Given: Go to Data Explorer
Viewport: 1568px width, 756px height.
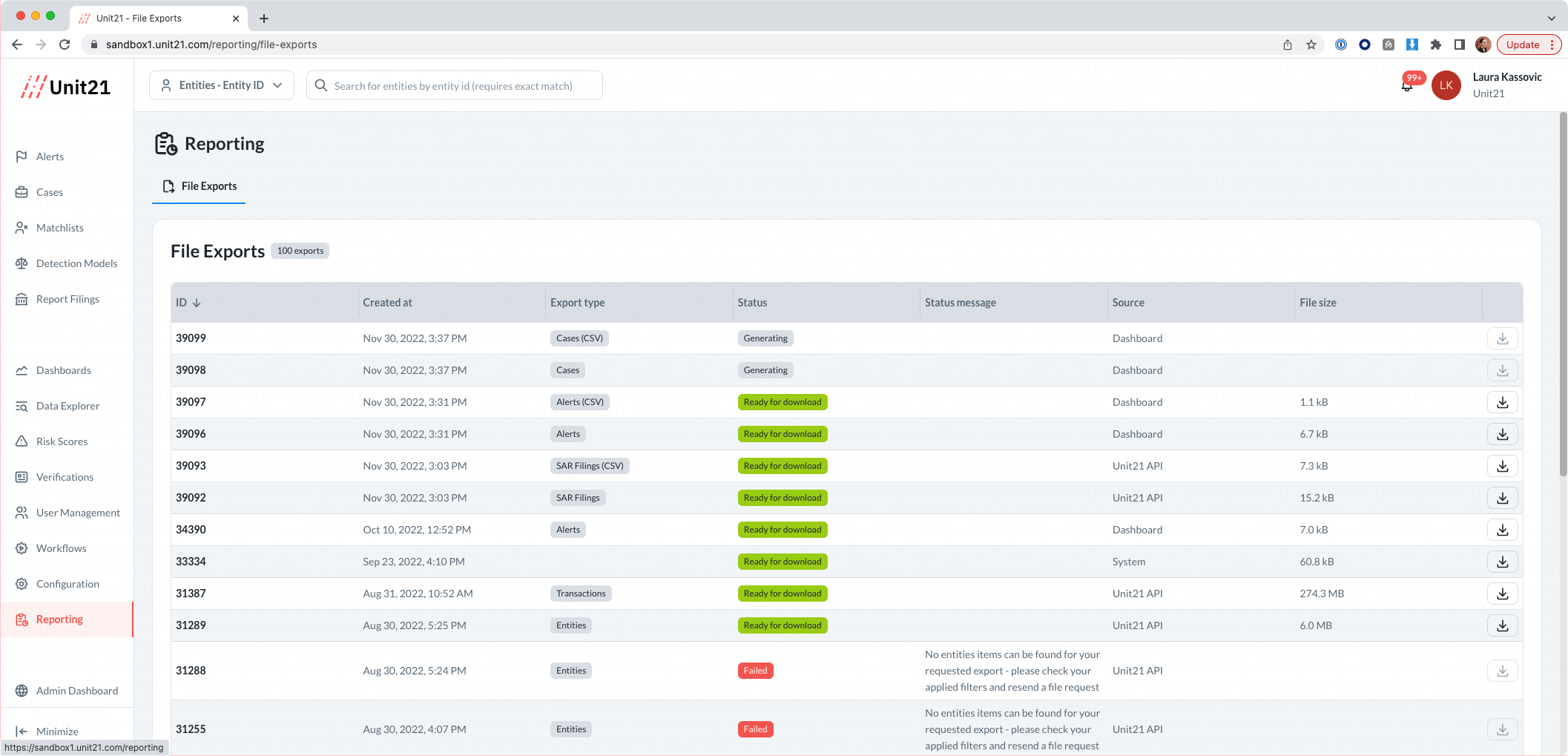Looking at the screenshot, I should click(67, 406).
